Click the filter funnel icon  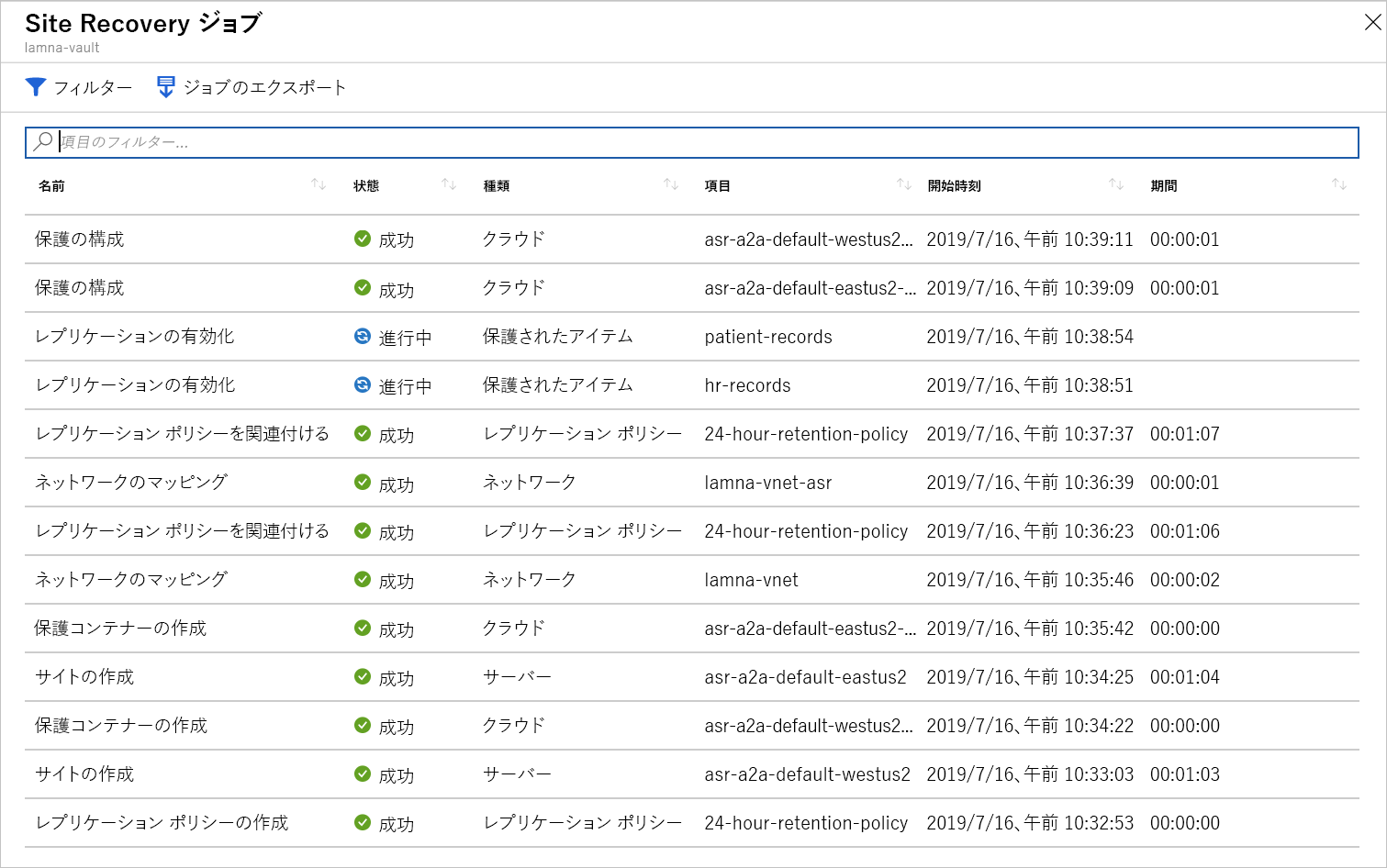coord(36,87)
